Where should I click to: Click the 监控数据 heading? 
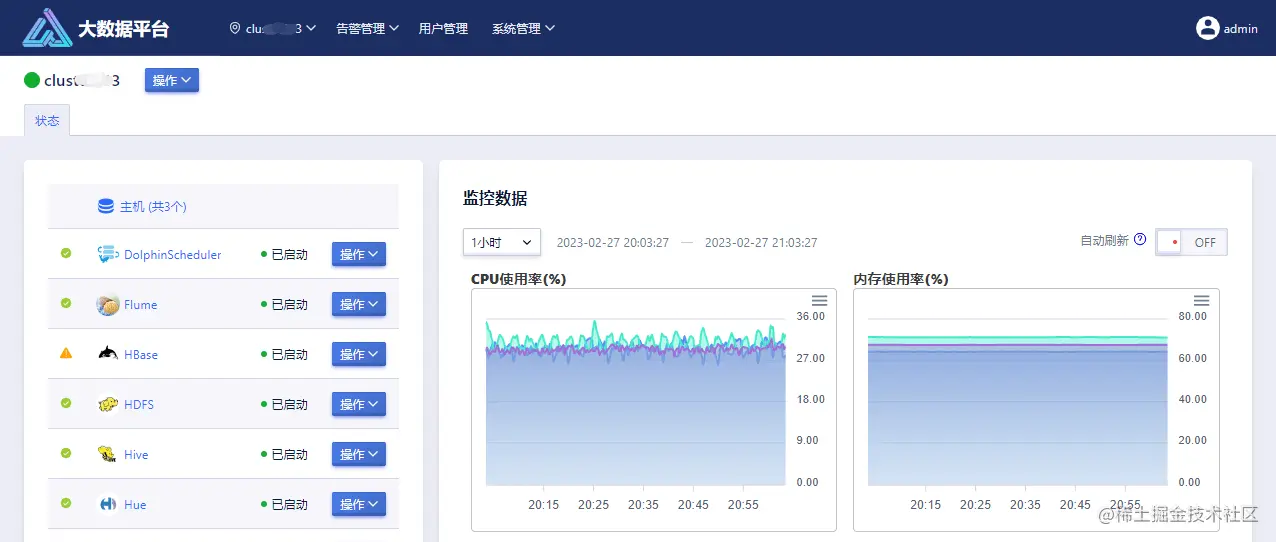(x=495, y=198)
